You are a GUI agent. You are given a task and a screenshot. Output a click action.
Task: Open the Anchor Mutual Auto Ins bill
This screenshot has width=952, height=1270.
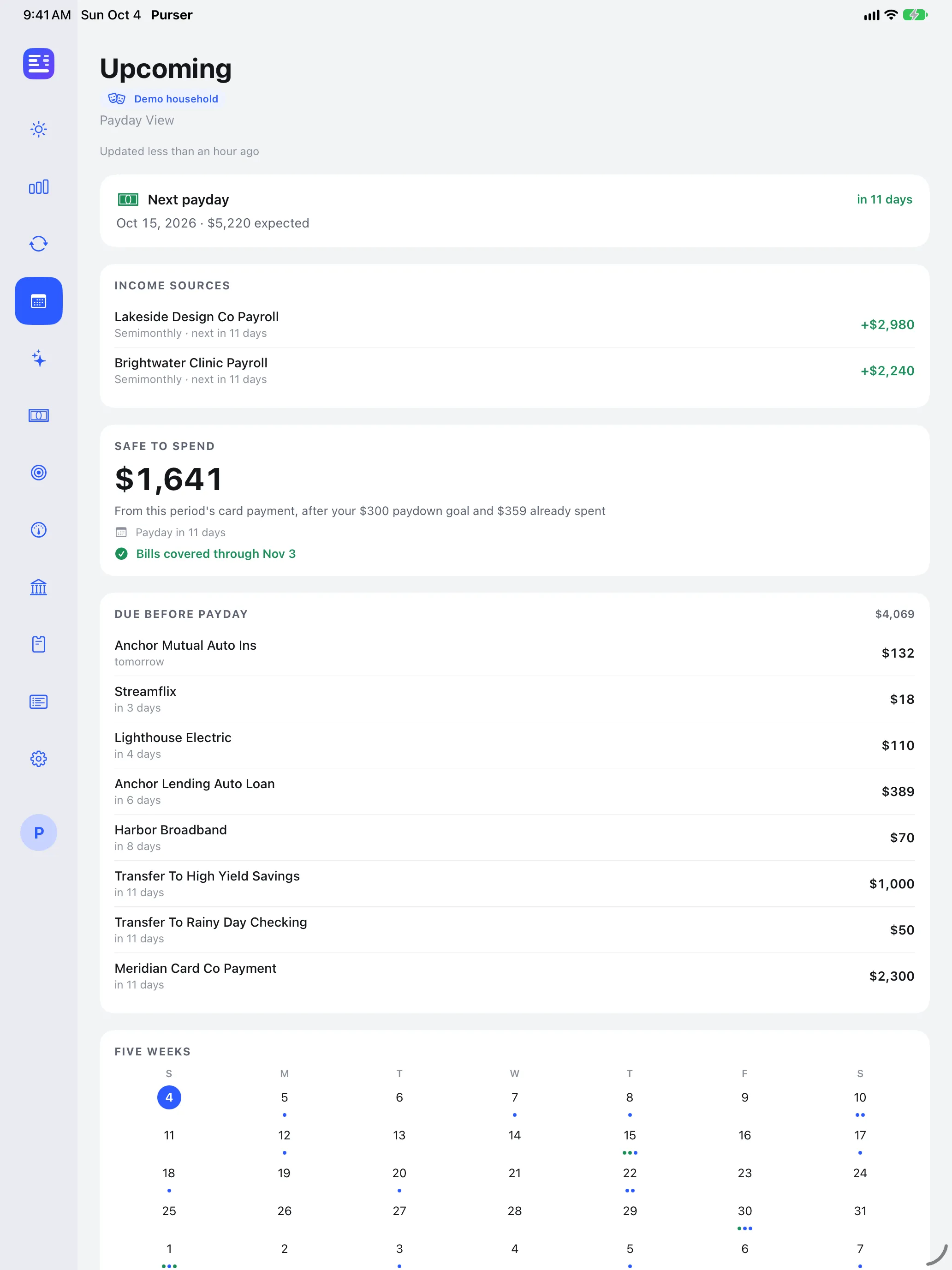(x=514, y=653)
